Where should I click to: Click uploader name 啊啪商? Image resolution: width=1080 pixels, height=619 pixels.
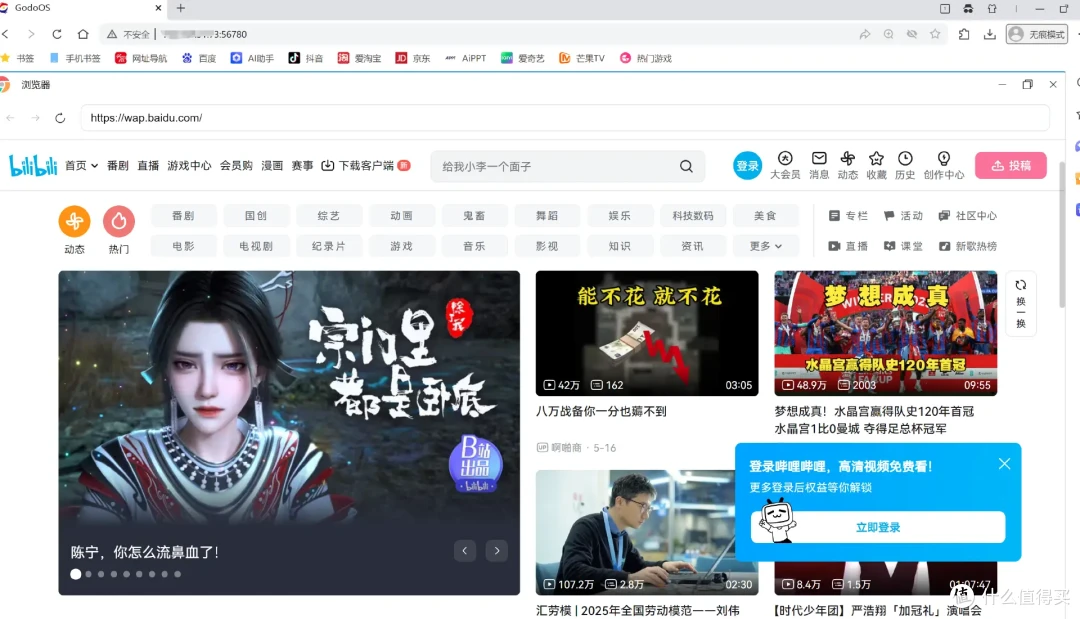pyautogui.click(x=566, y=448)
